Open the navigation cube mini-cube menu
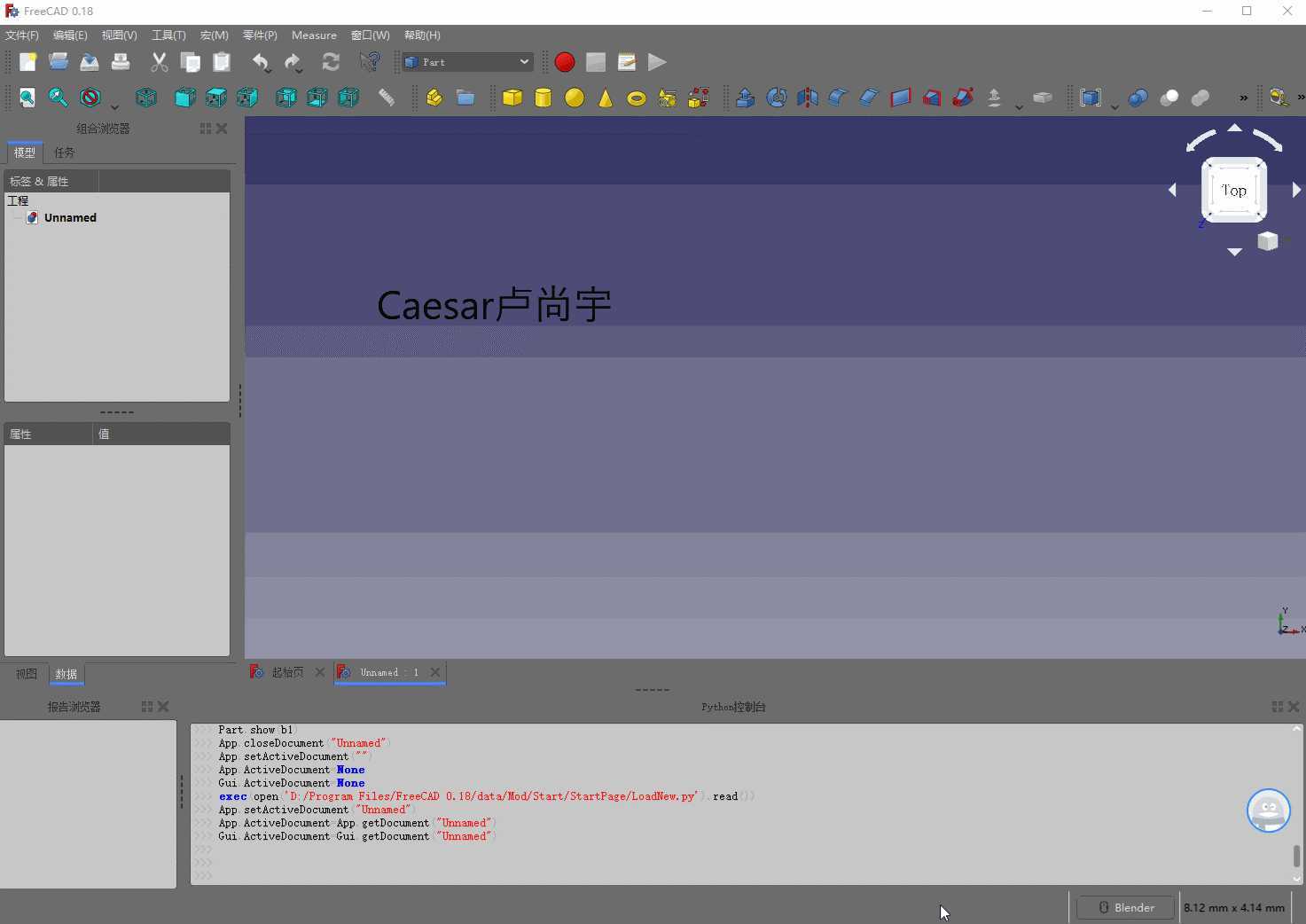Viewport: 1306px width, 924px height. click(x=1268, y=241)
